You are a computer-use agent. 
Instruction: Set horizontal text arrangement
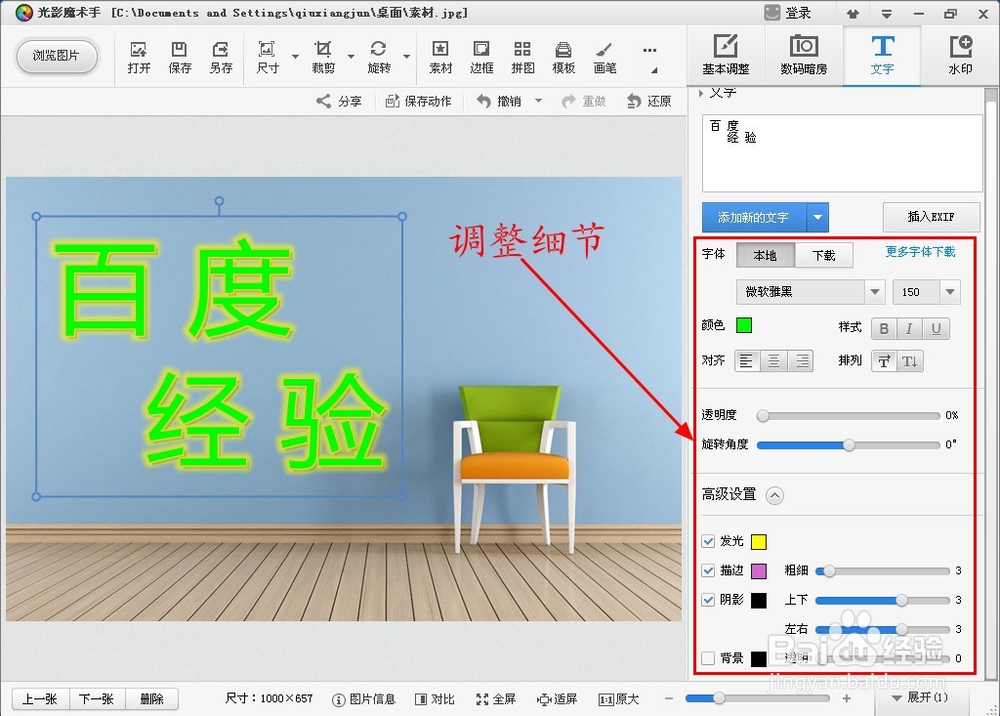[x=884, y=362]
